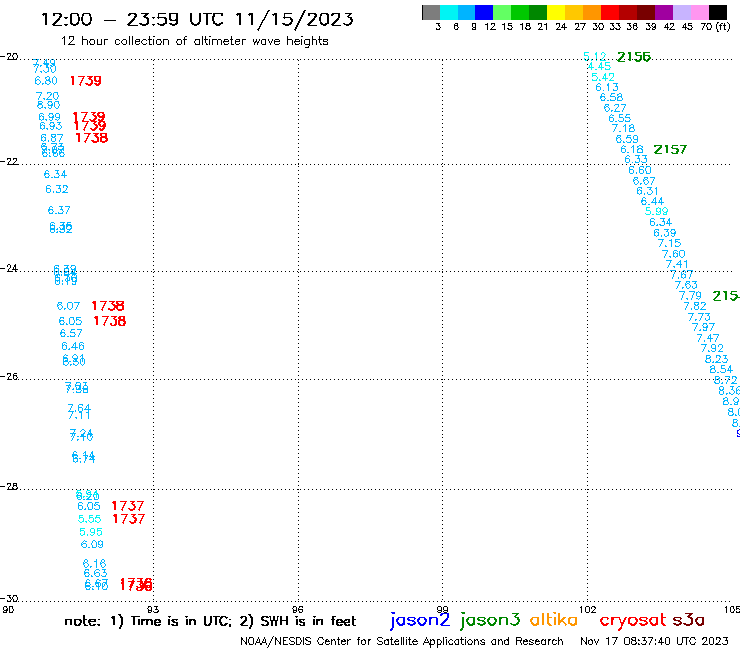Click the NOAA/NESDIS Center footer credit text
The width and height of the screenshot is (740, 650).
pos(402,642)
